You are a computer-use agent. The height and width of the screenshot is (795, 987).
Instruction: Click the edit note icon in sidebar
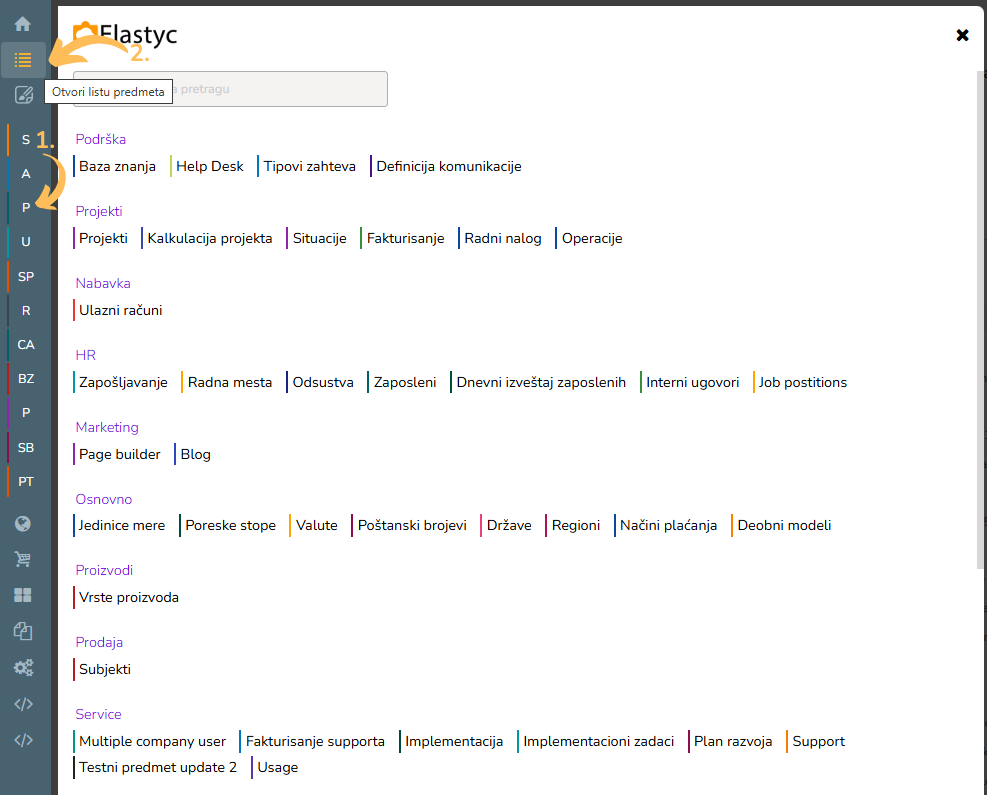[23, 95]
